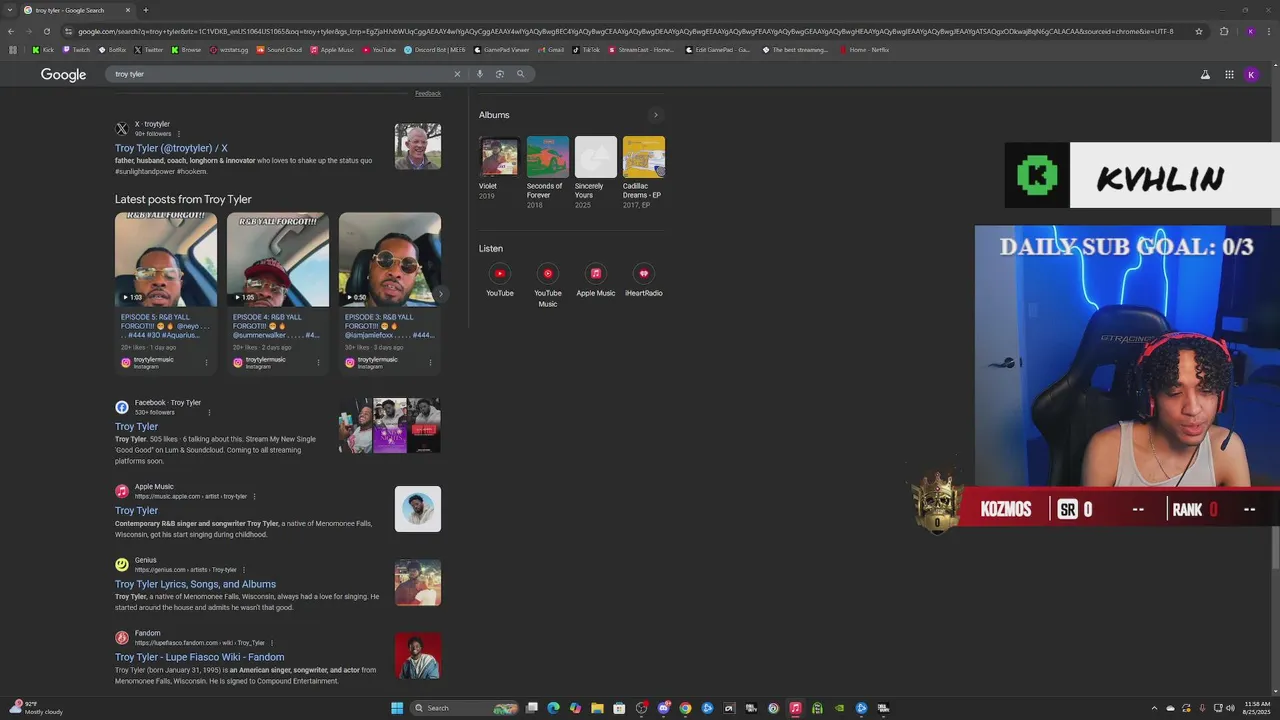
Task: Open BotRix bookmark
Action: click(112, 50)
